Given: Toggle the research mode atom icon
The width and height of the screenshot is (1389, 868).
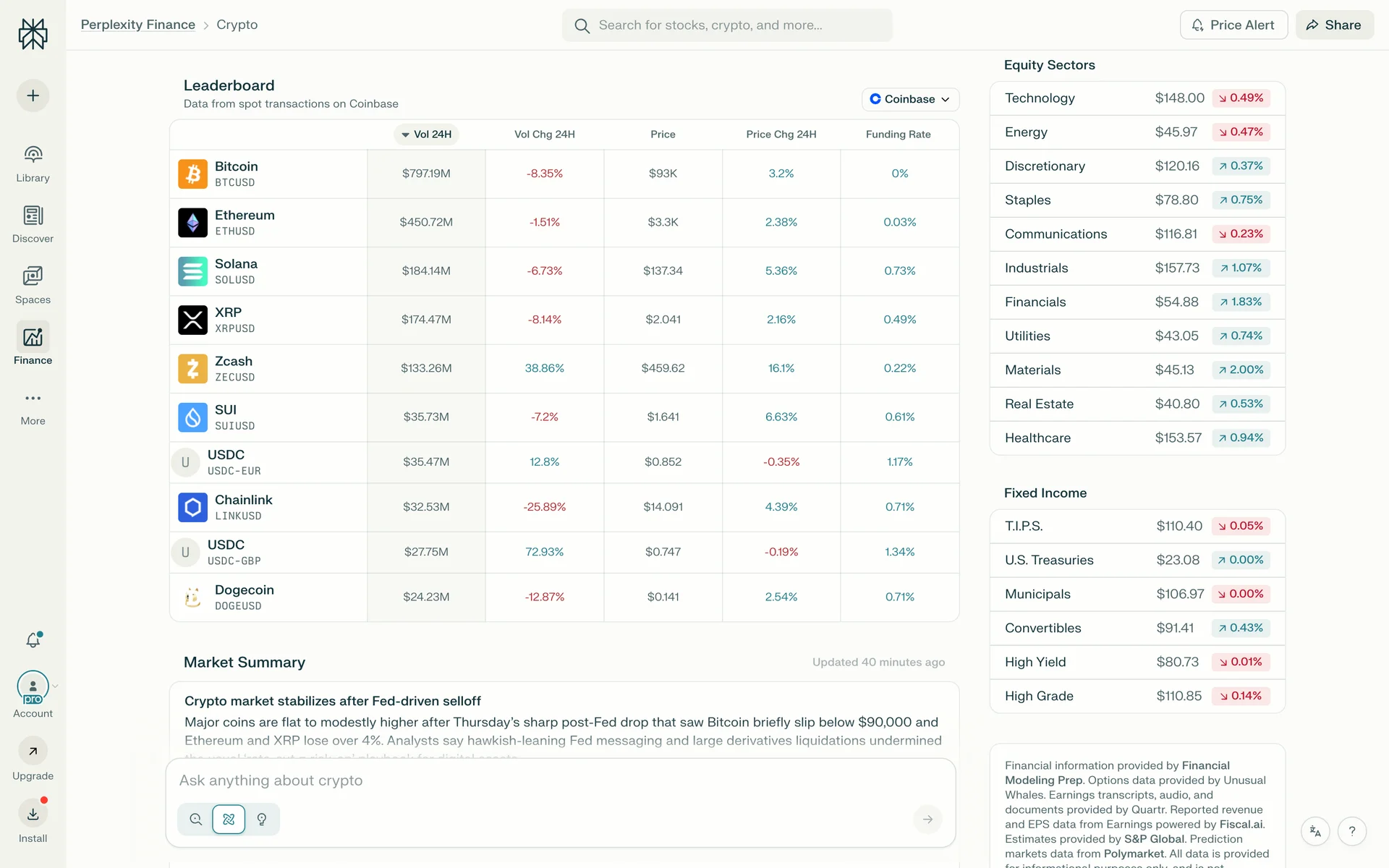Looking at the screenshot, I should (x=229, y=820).
